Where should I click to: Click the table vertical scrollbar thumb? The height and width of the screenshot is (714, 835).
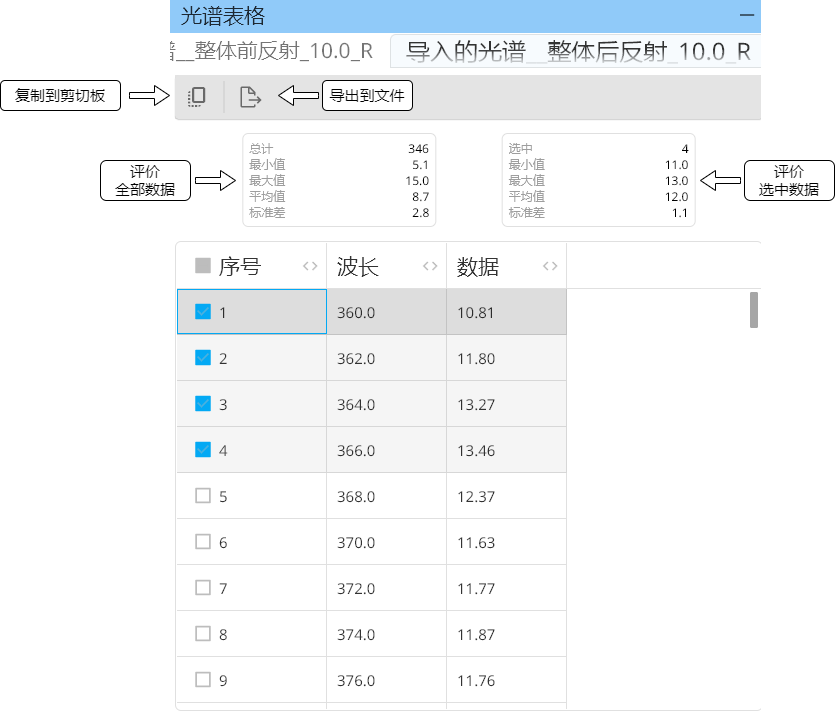coord(754,310)
